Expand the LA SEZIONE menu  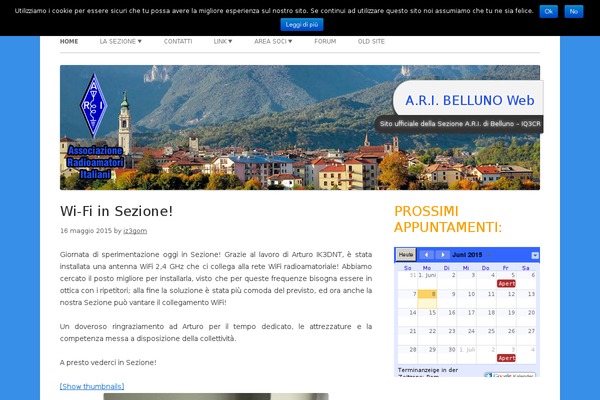pos(121,41)
